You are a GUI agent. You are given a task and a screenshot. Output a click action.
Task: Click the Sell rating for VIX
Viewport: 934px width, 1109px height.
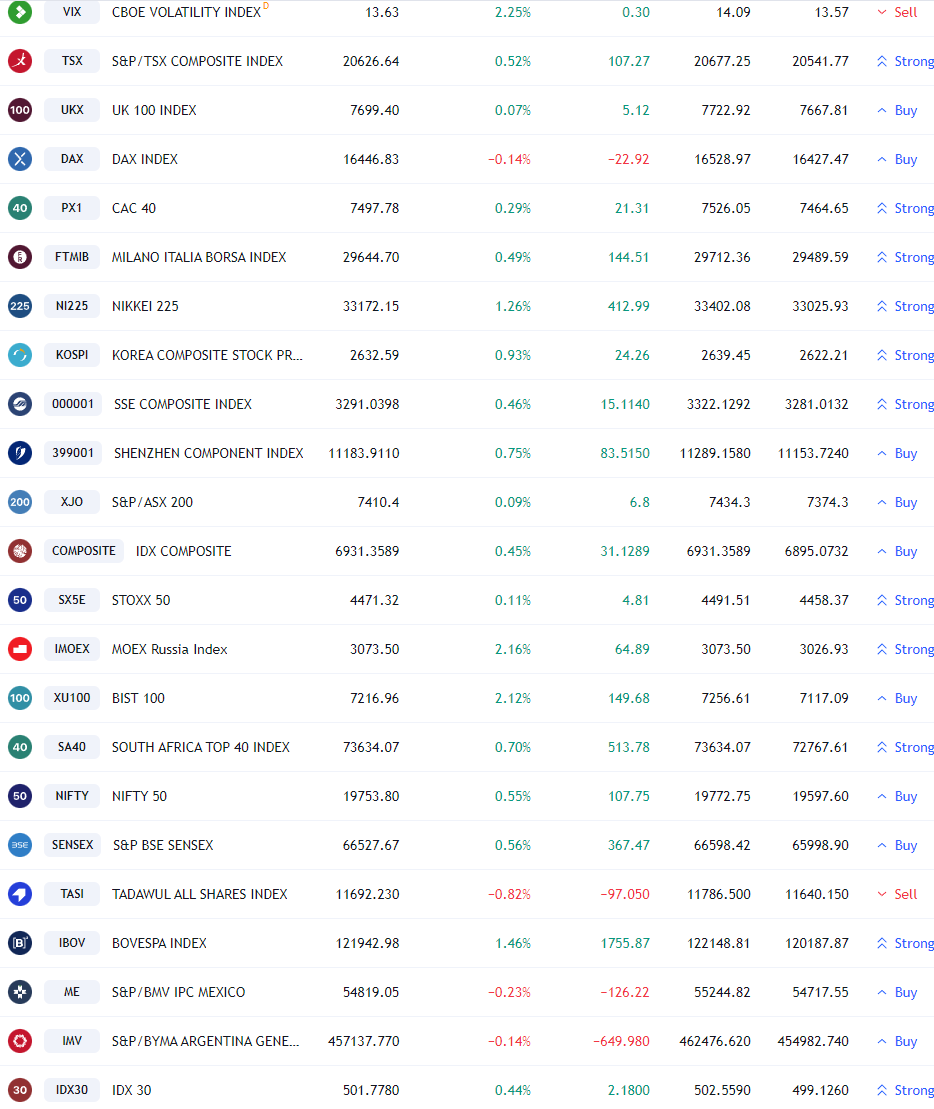897,13
